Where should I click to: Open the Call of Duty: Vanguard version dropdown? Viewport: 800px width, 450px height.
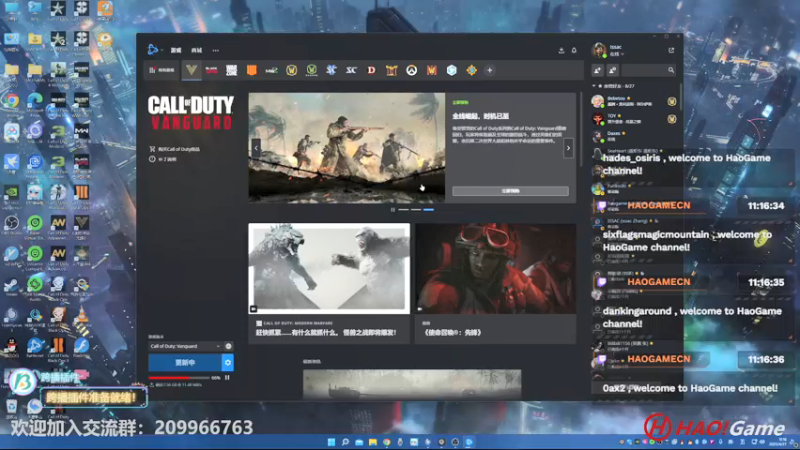(x=185, y=346)
